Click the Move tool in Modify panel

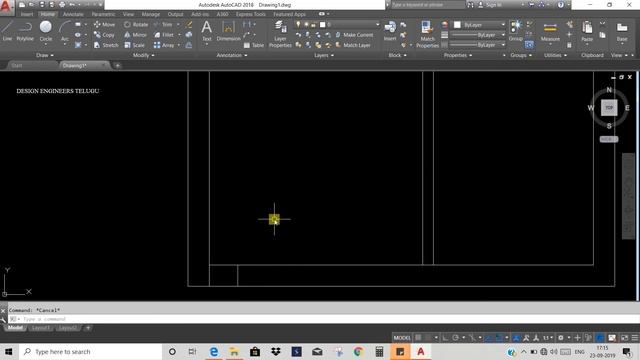pos(104,24)
